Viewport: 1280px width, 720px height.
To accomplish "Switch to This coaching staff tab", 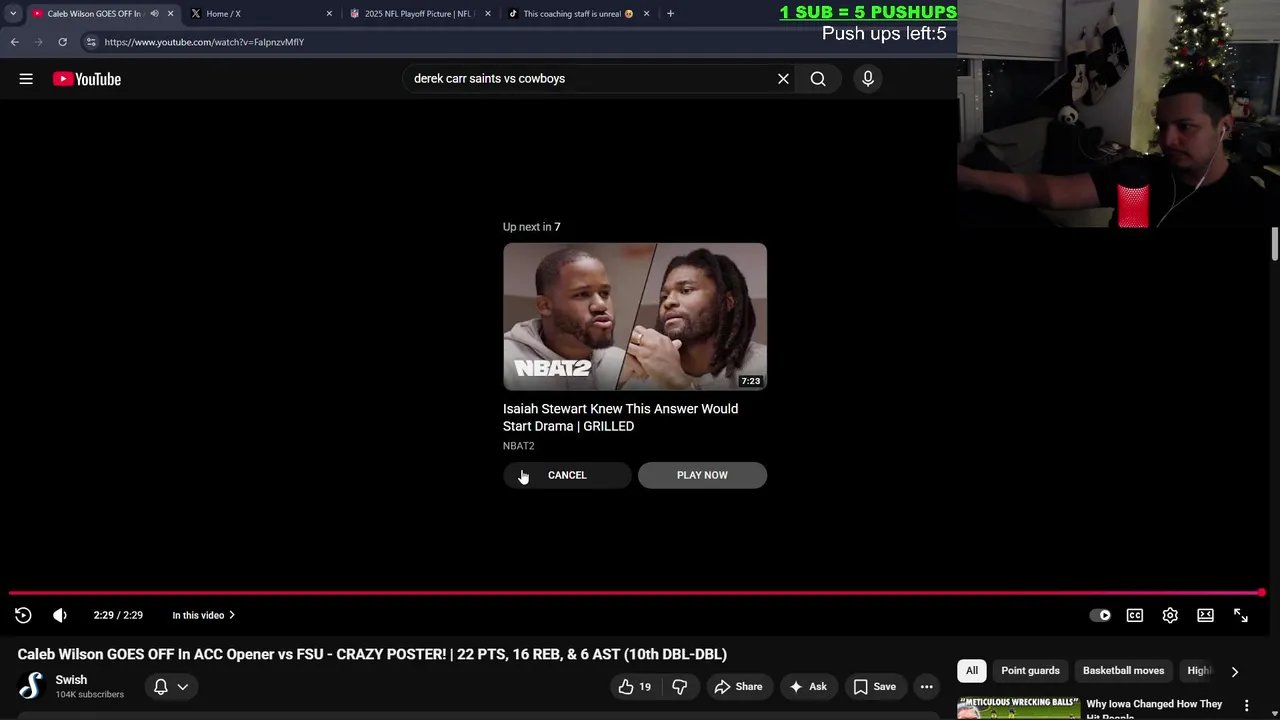I will (573, 14).
